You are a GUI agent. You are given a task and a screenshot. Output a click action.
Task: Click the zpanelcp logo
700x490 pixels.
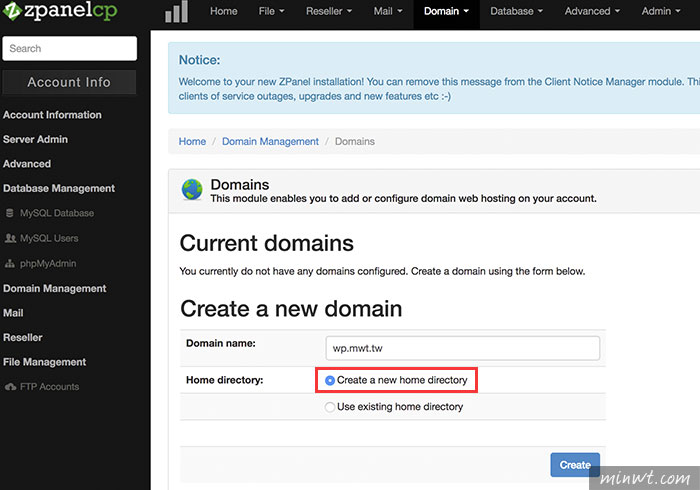(60, 11)
